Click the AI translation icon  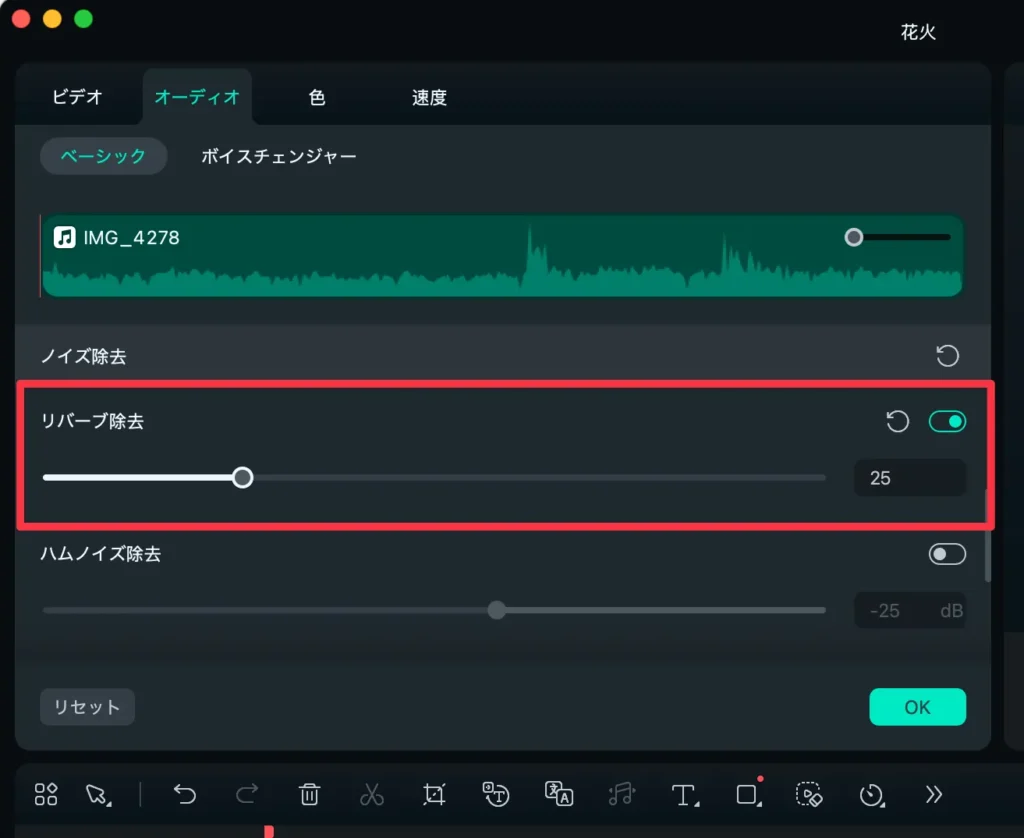(x=558, y=794)
